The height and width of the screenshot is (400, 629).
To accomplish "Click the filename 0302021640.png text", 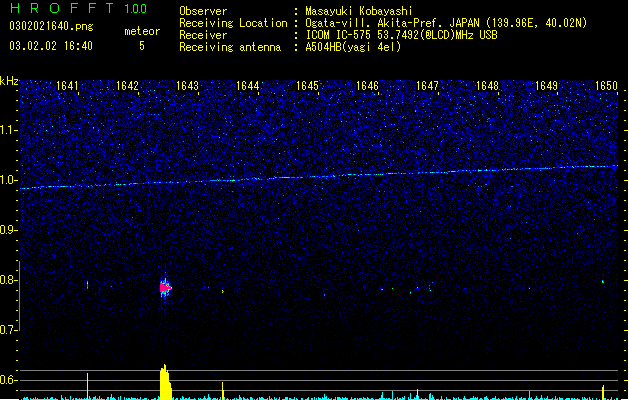I will 51,26.
